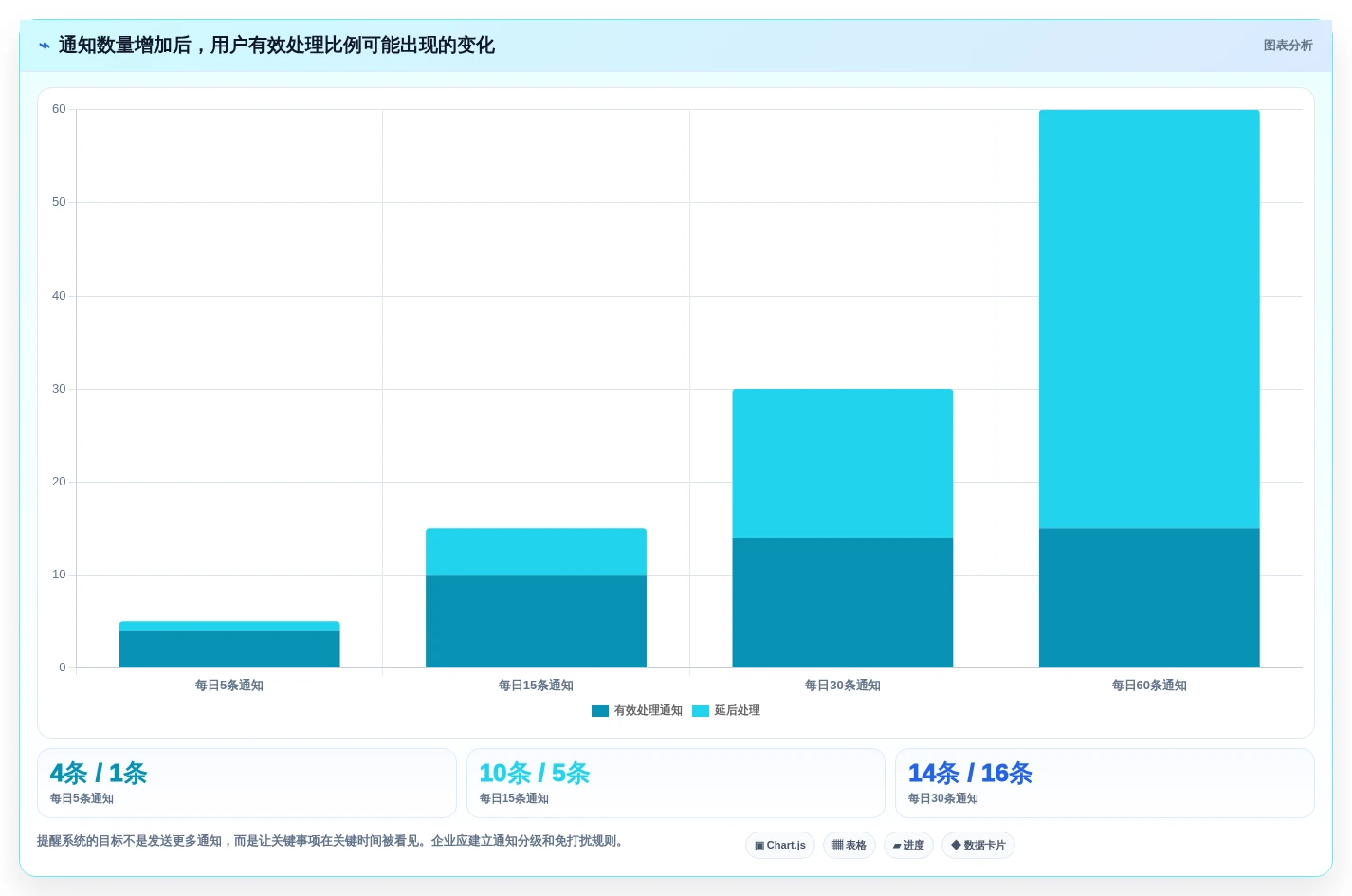Click the y-axis value 30
1352x896 pixels.
(59, 389)
